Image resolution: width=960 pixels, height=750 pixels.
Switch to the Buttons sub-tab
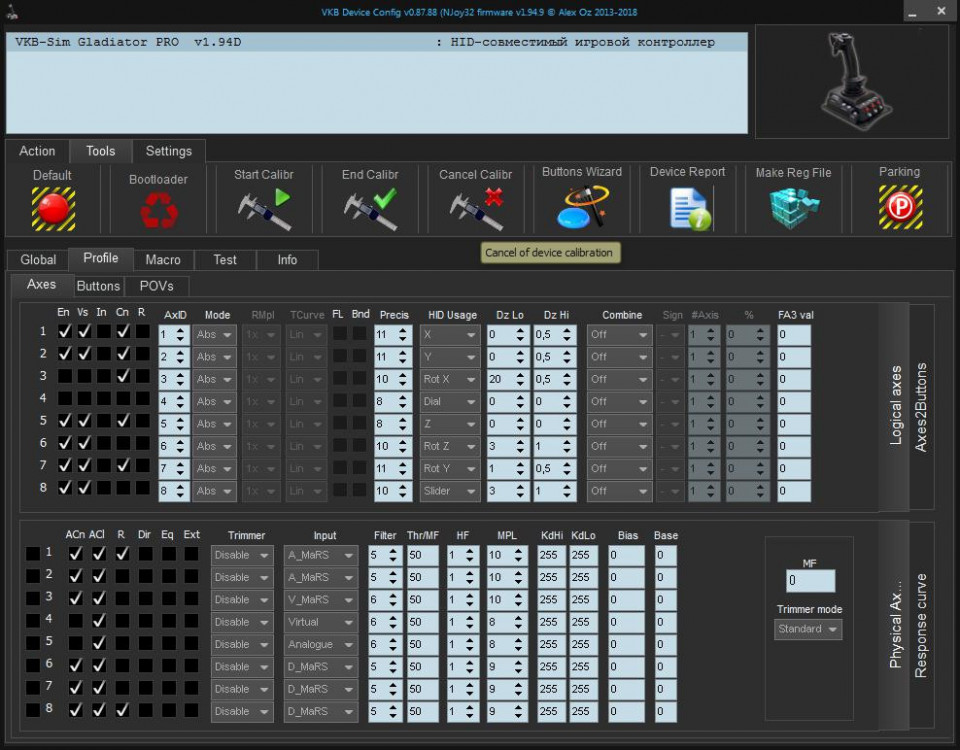click(x=98, y=286)
